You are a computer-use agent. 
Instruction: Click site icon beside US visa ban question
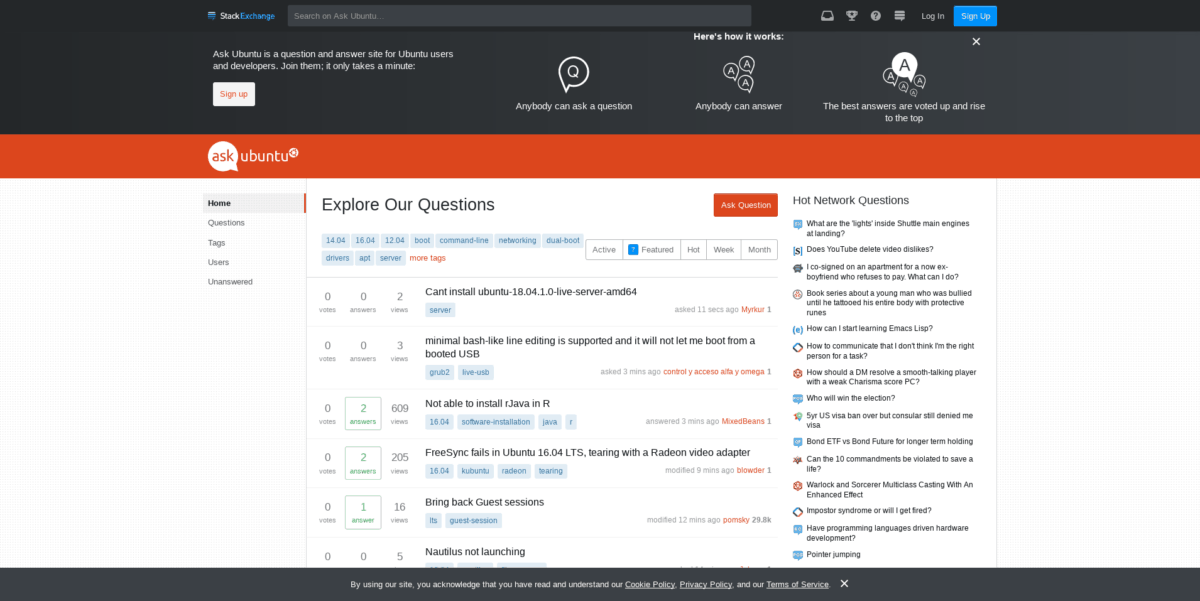797,416
